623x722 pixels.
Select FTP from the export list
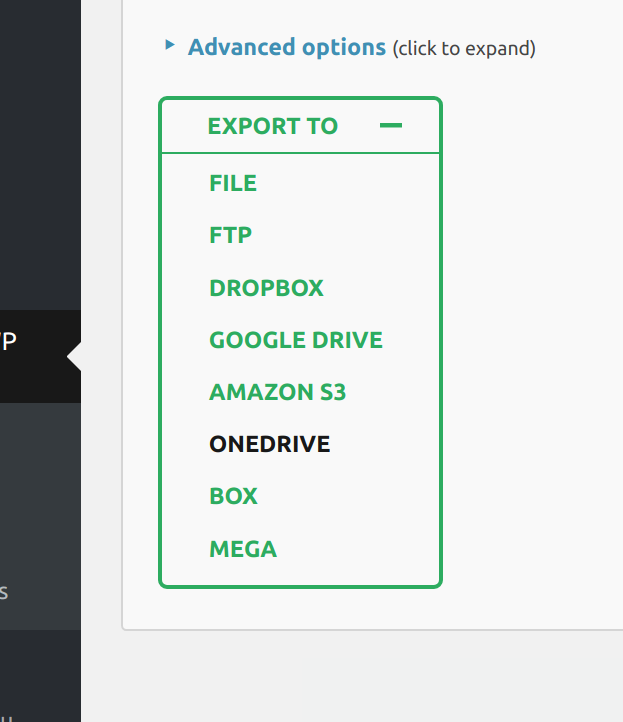[230, 236]
